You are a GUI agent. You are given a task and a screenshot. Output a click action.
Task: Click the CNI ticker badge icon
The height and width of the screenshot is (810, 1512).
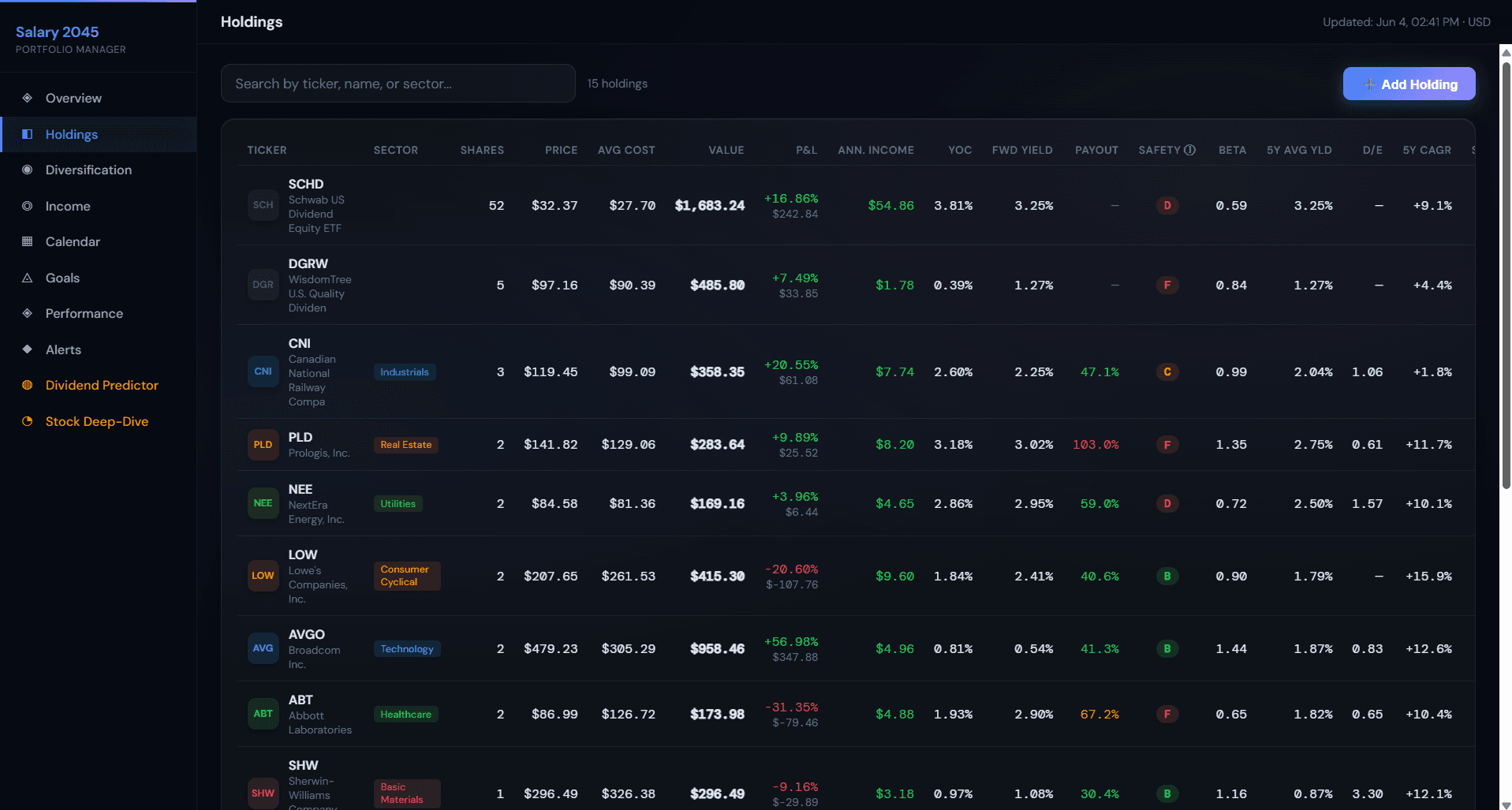click(x=263, y=371)
